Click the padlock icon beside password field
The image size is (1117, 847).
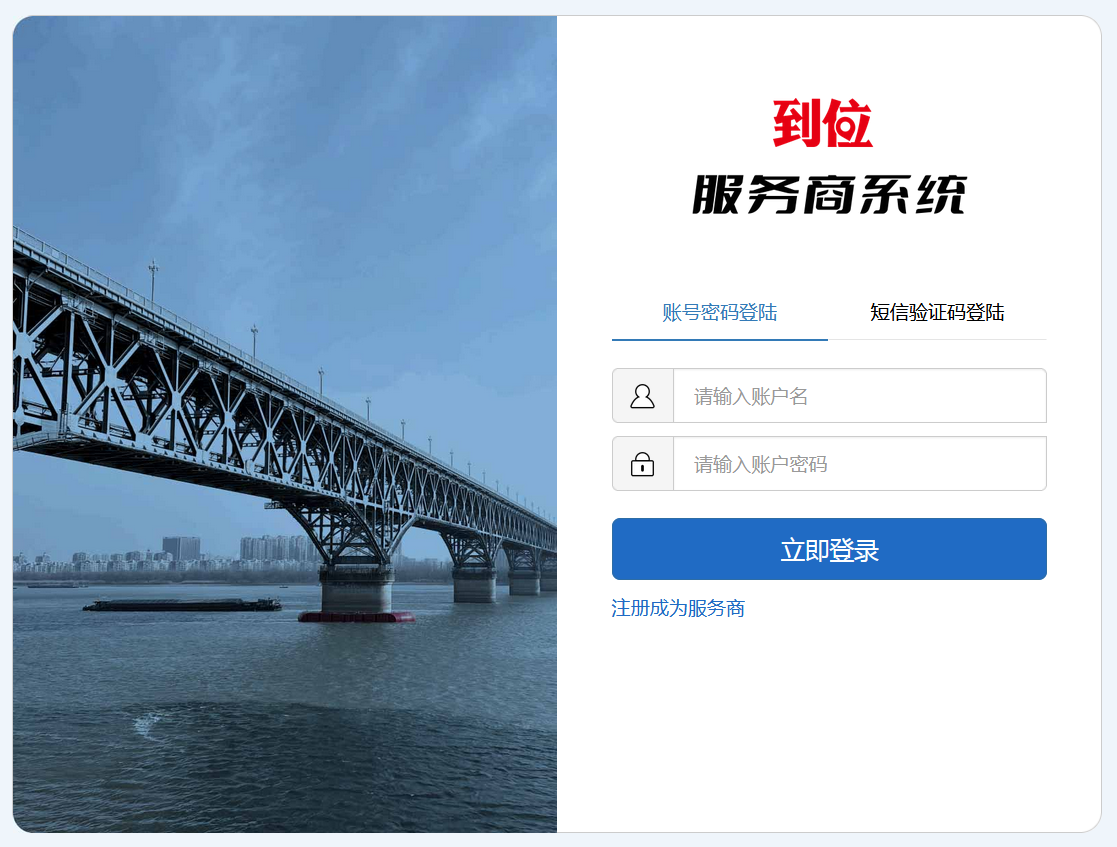coord(642,464)
